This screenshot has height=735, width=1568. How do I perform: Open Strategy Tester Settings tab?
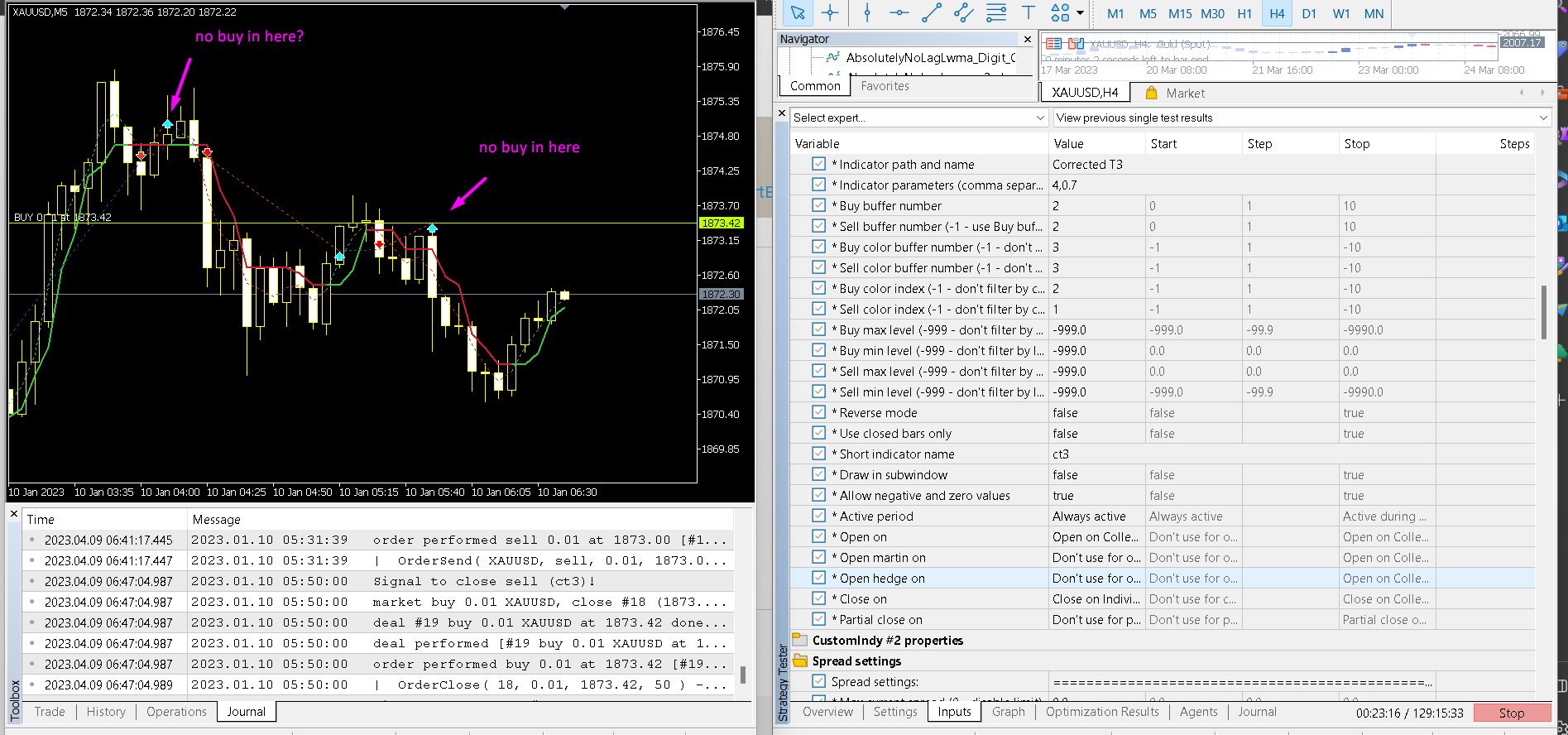point(895,712)
